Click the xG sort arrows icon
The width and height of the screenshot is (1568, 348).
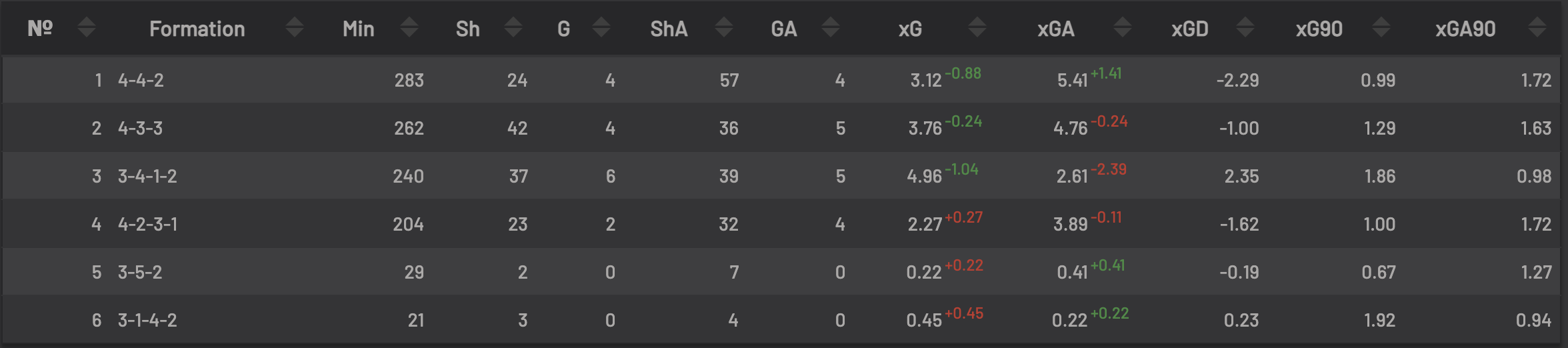coord(977,28)
